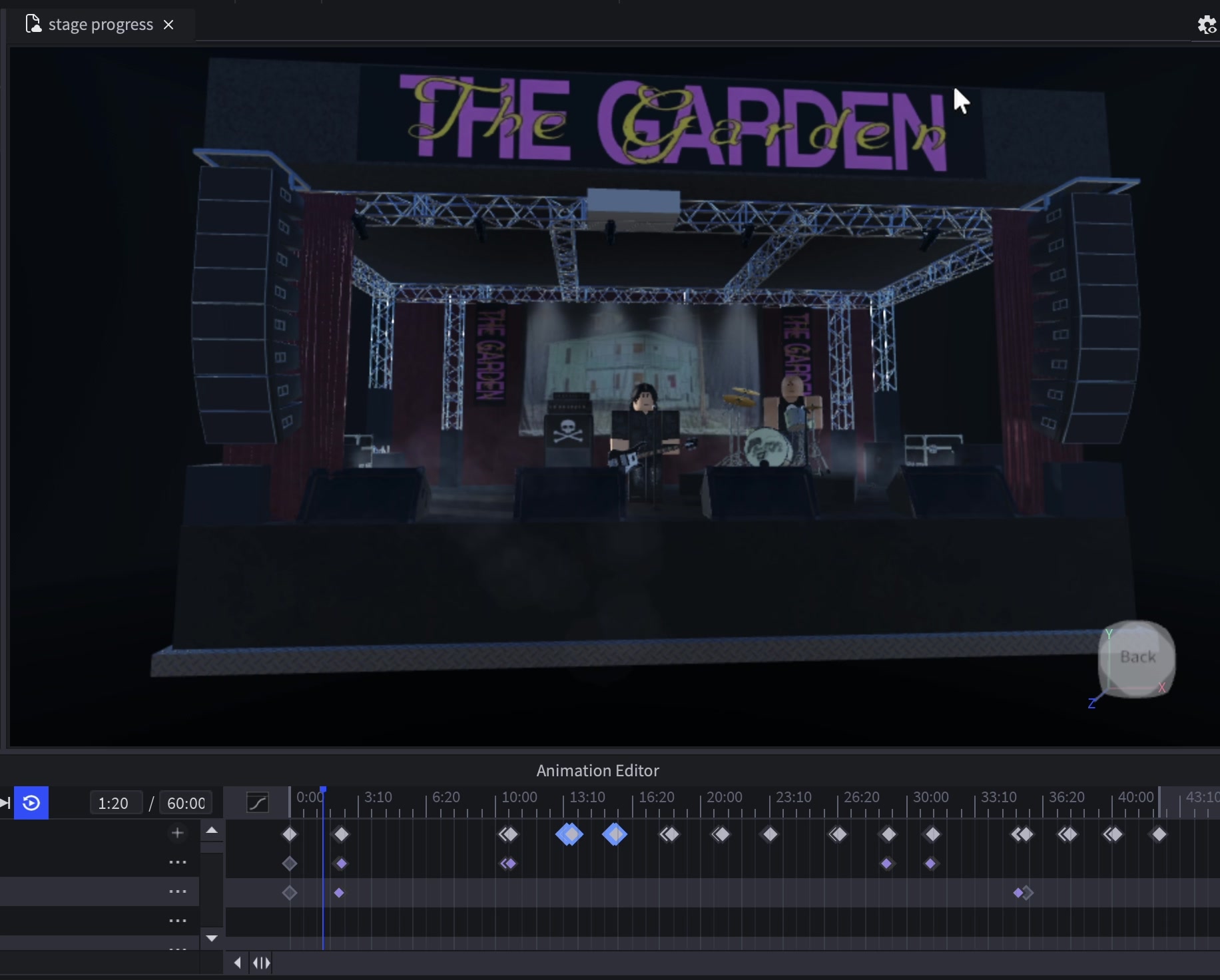Edit the animation length field 60:00
The width and height of the screenshot is (1220, 980).
186,803
